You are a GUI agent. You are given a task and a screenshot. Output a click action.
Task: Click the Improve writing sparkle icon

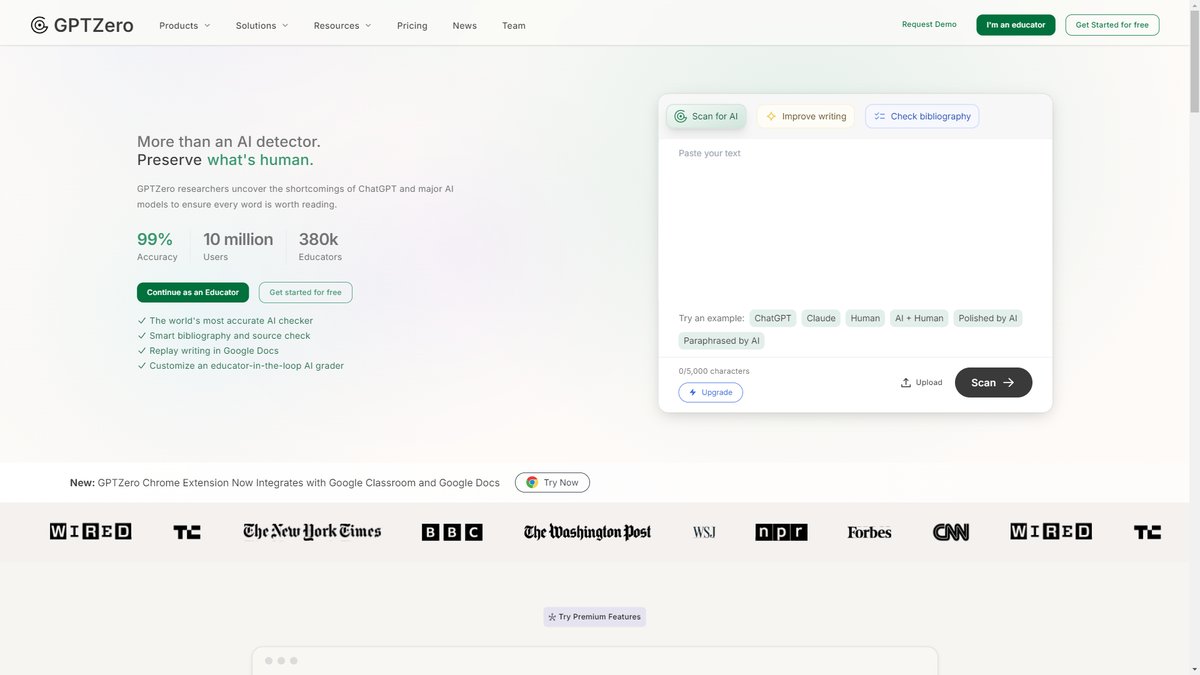pos(771,116)
